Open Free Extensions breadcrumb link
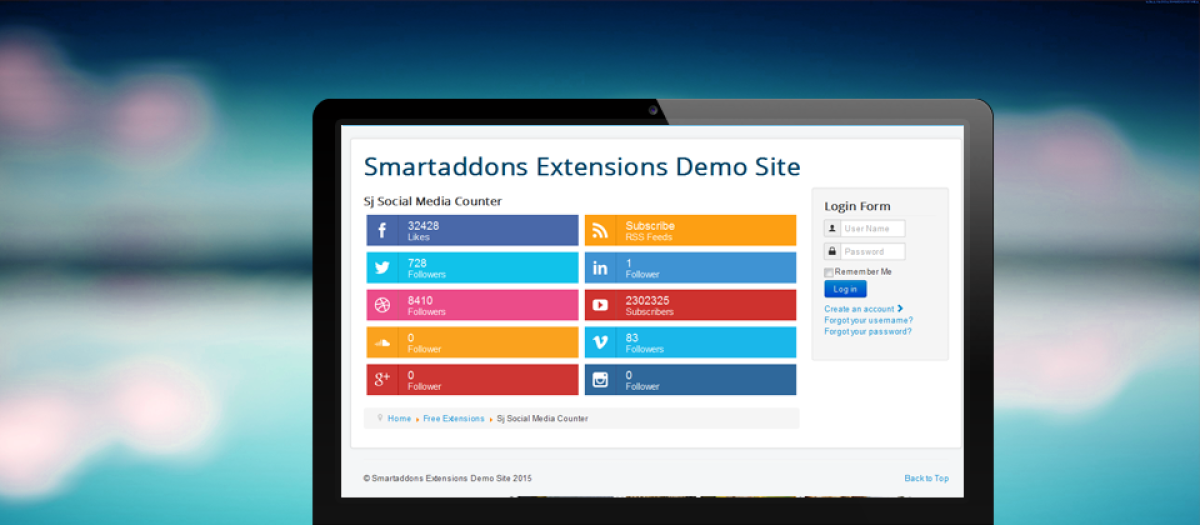 [453, 418]
